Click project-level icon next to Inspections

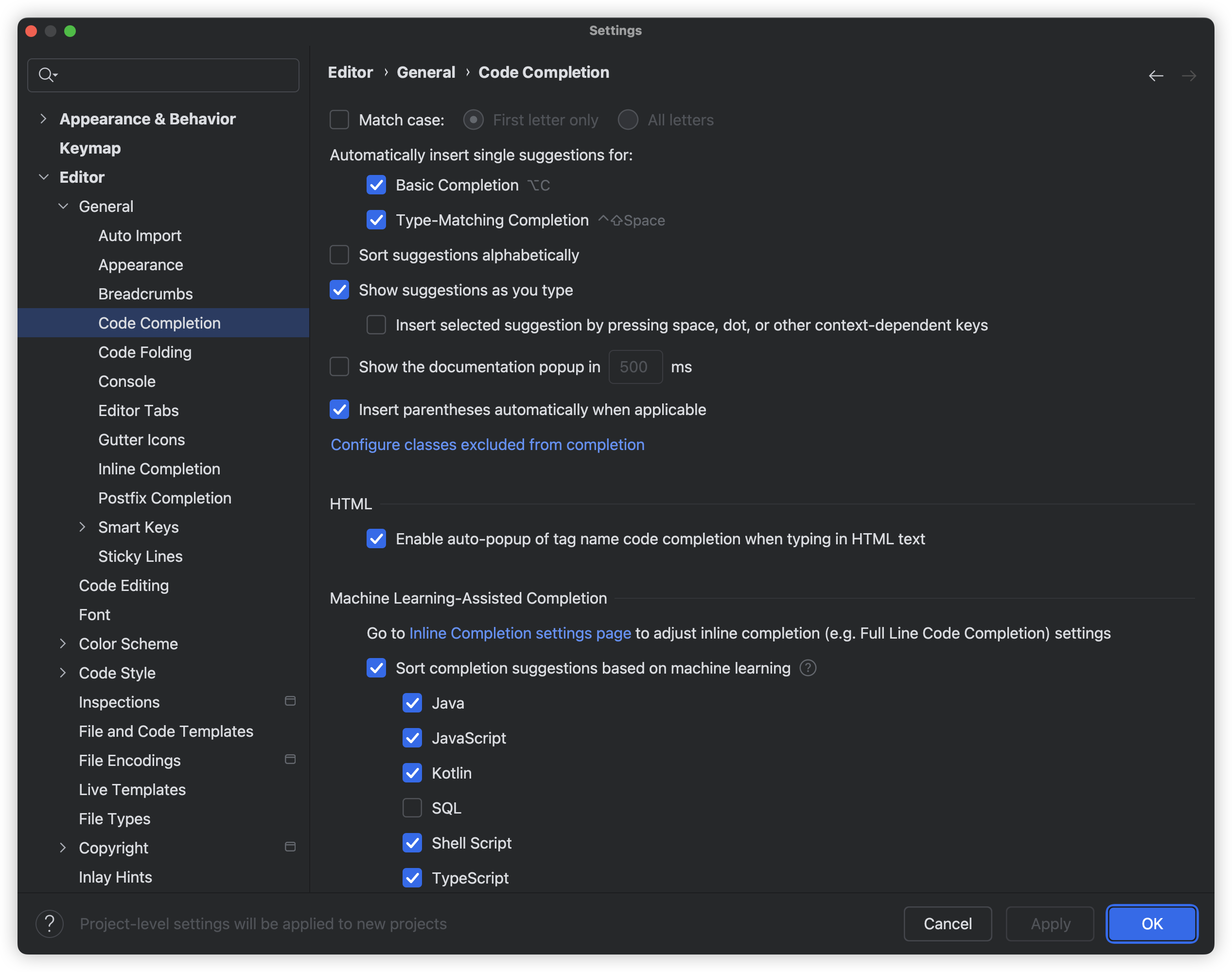pos(290,701)
